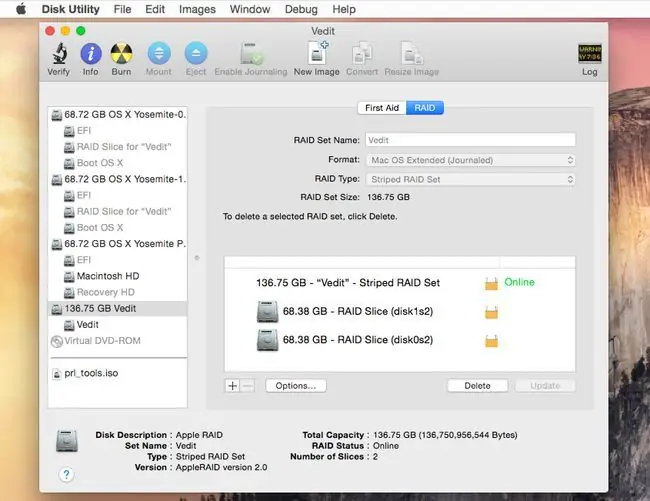The width and height of the screenshot is (650, 501).
Task: Open the Format dropdown
Action: coord(471,160)
